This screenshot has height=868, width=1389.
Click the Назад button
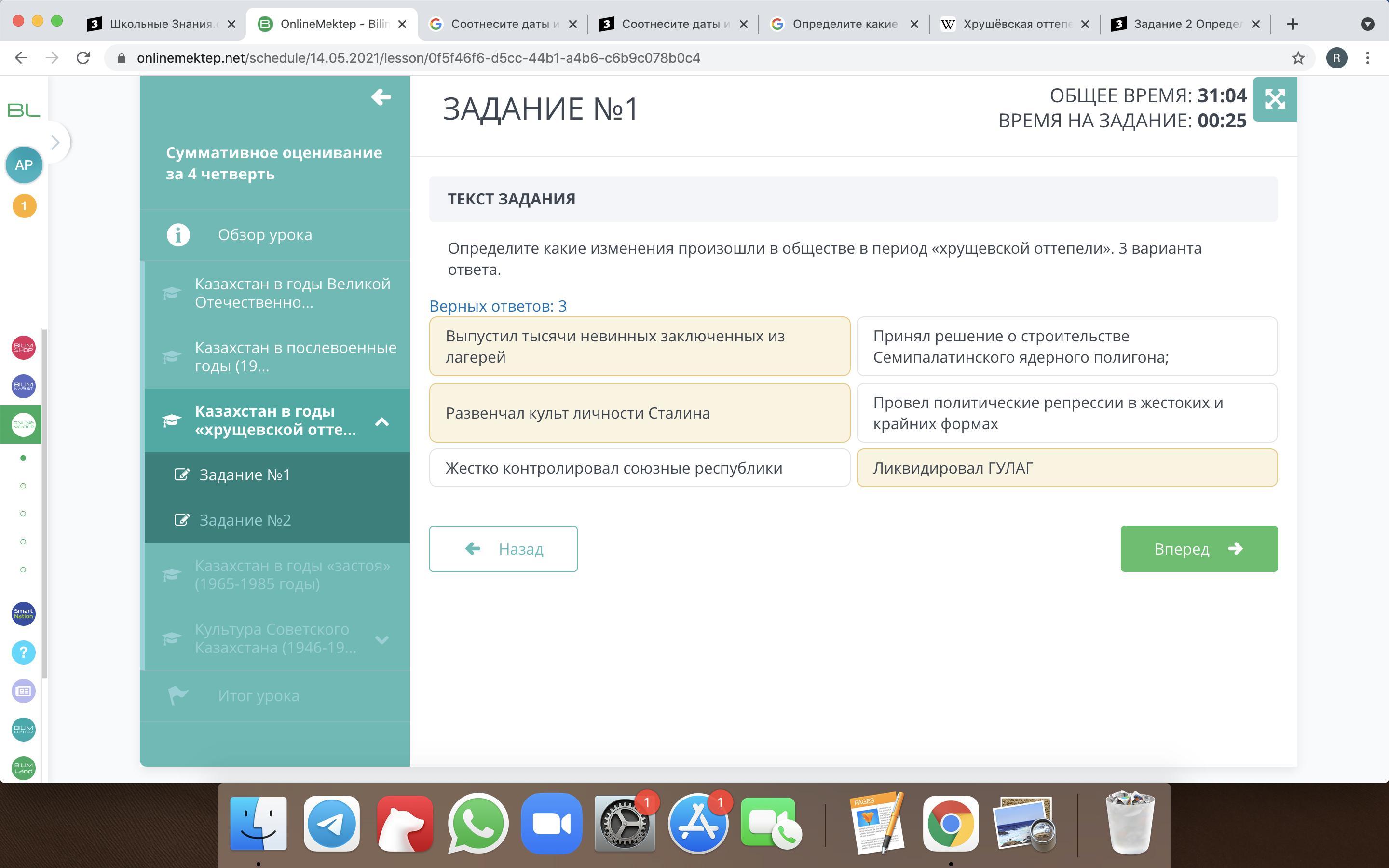[x=503, y=549]
